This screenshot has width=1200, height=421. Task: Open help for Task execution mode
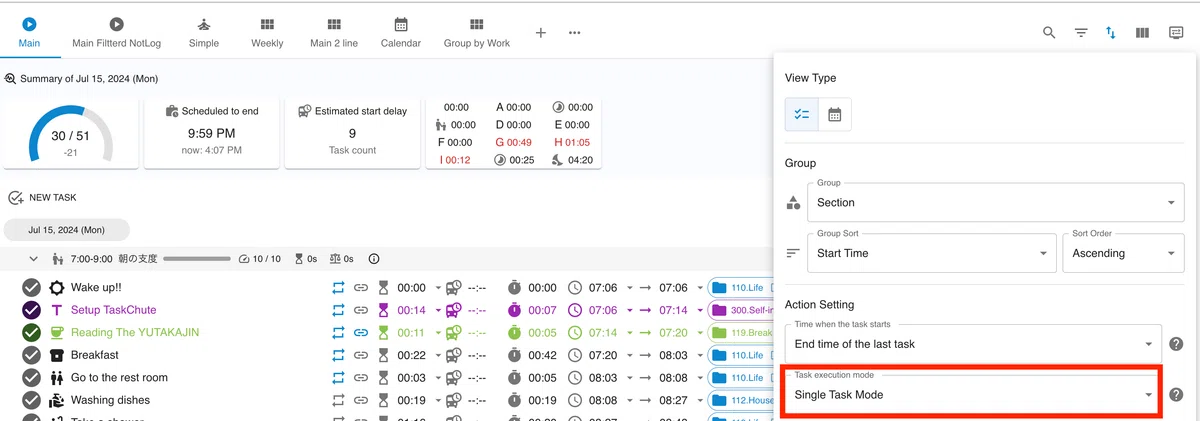(1176, 394)
